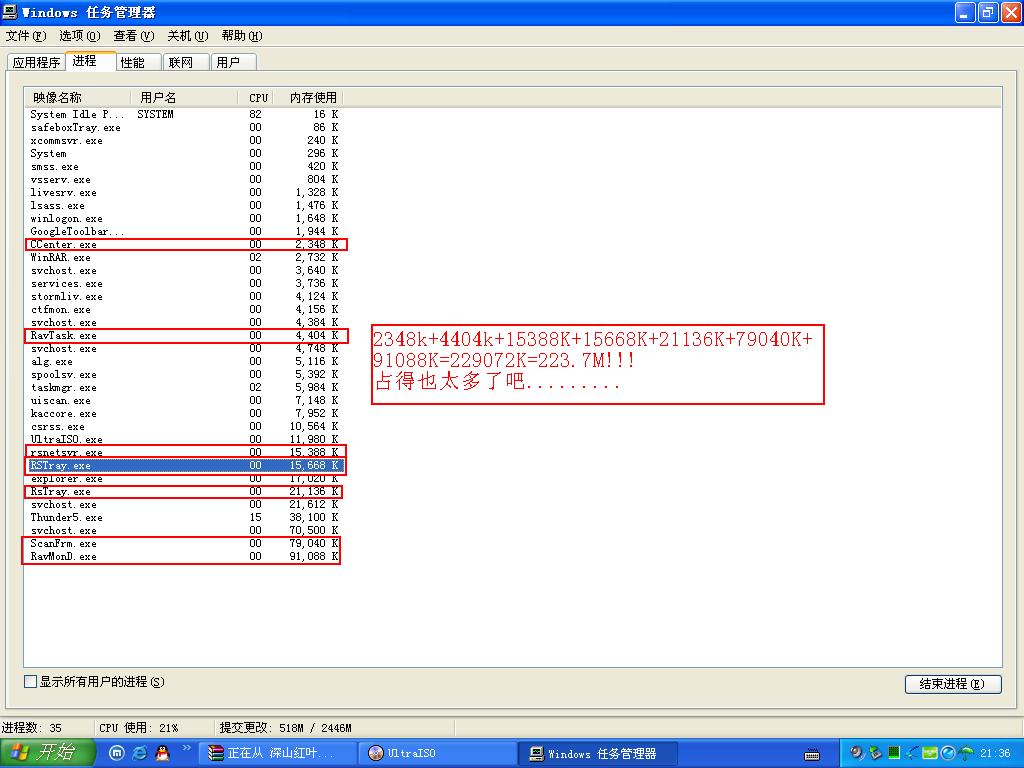The width and height of the screenshot is (1024, 768).
Task: Select svchost.exe using 70,500 K
Action: (x=184, y=530)
